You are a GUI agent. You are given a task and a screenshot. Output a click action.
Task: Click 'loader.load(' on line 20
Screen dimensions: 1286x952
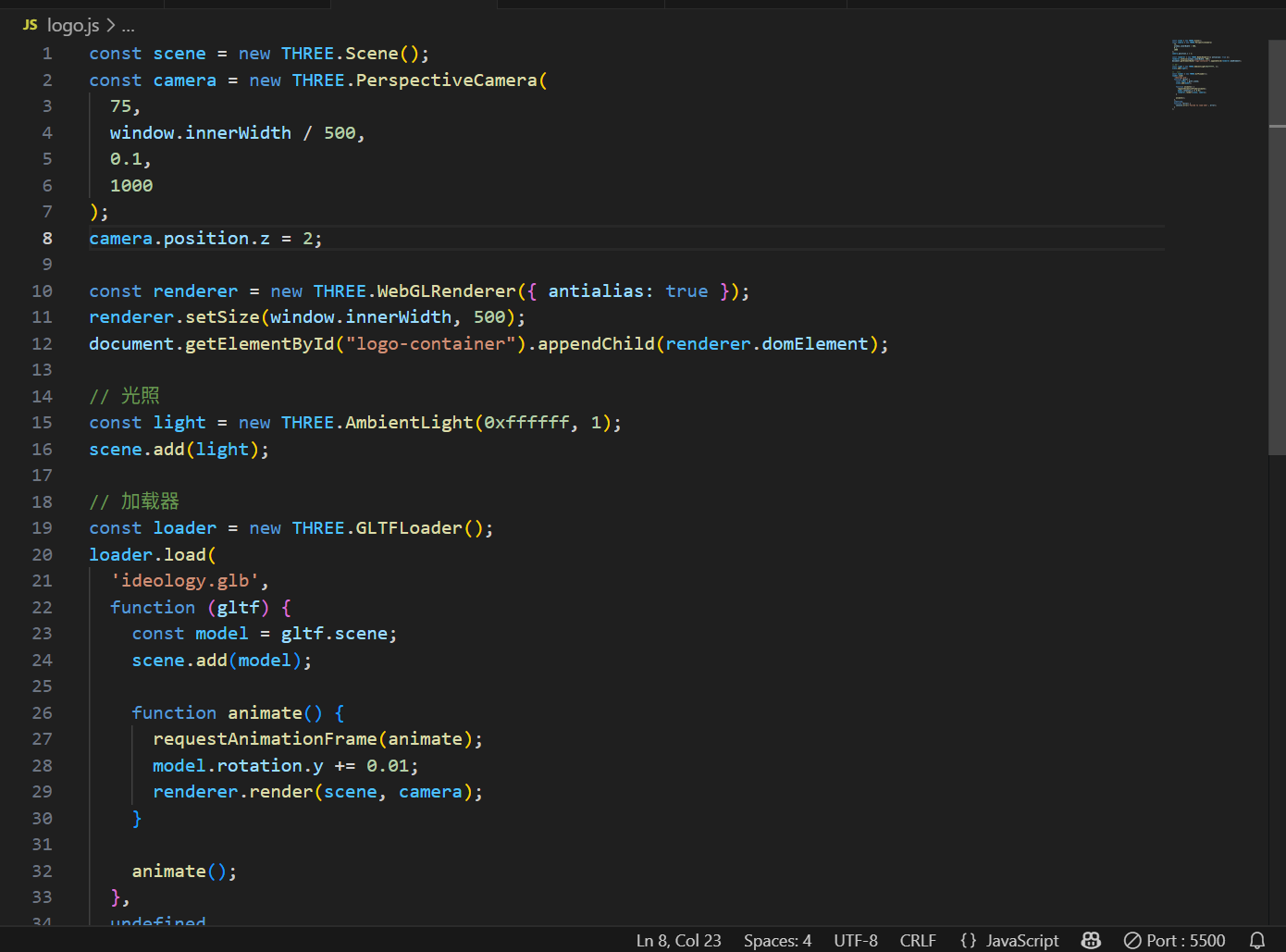click(153, 555)
